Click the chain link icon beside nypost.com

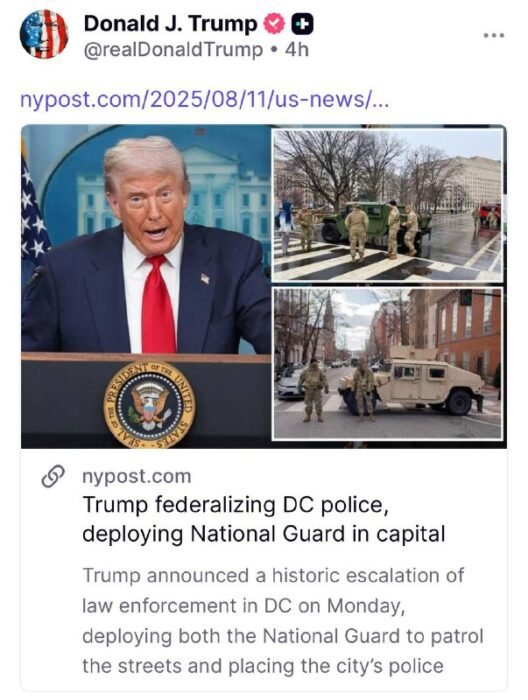pos(53,476)
